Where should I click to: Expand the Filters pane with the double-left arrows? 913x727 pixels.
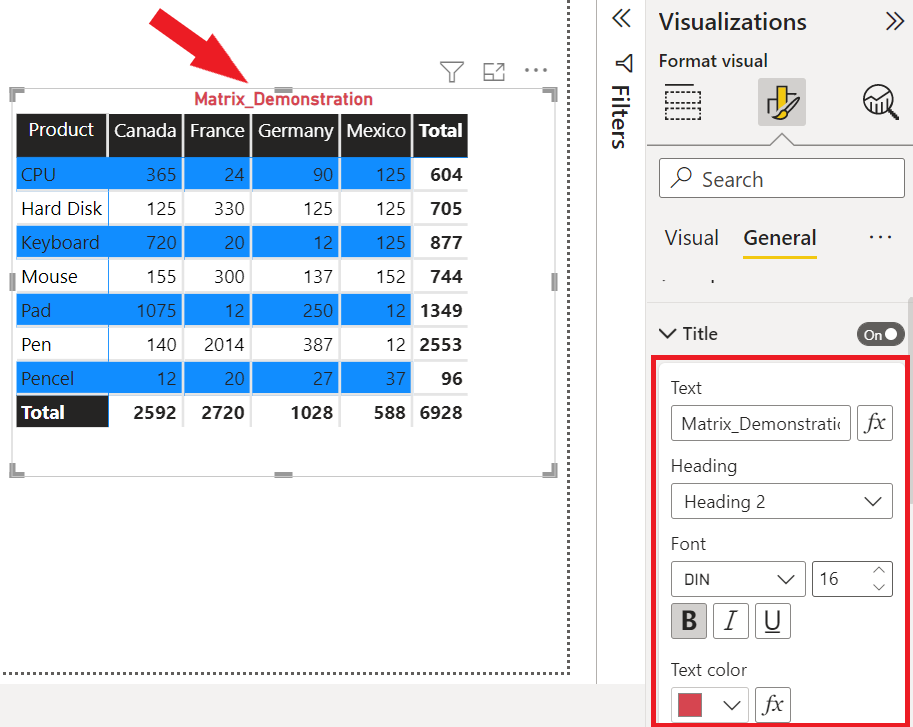(x=621, y=19)
